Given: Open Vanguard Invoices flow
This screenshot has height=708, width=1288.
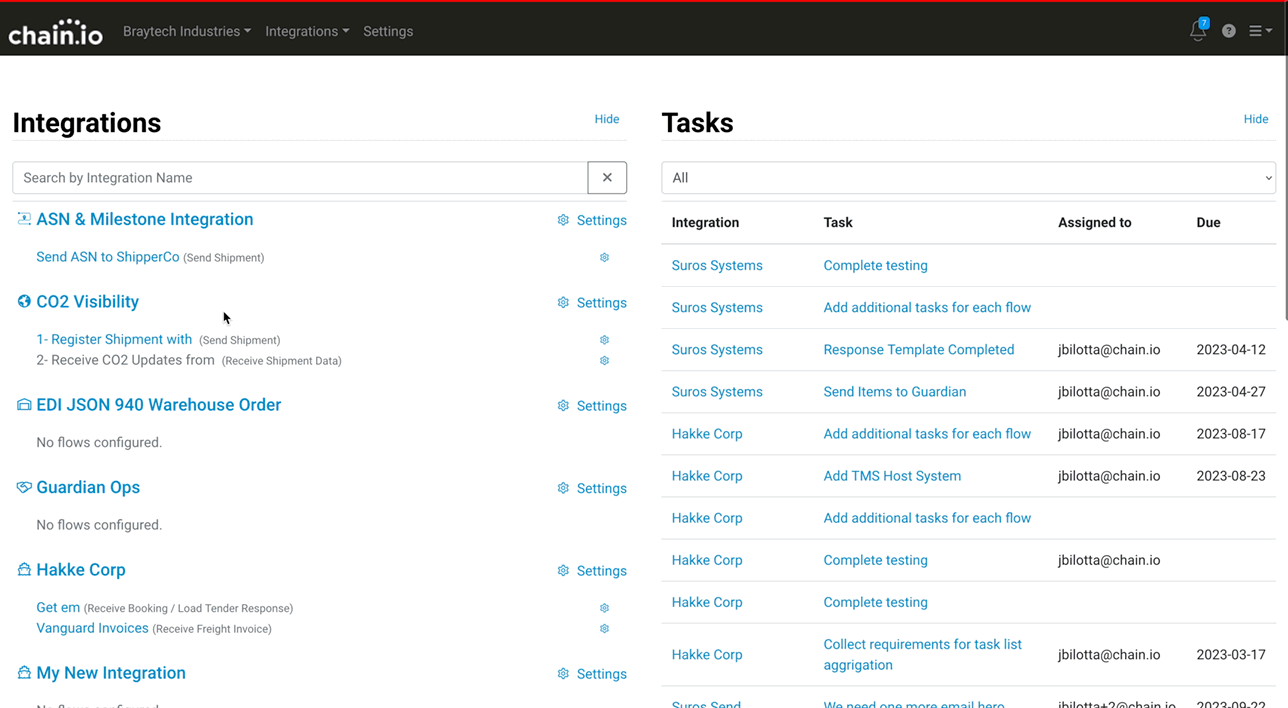Looking at the screenshot, I should pyautogui.click(x=92, y=628).
